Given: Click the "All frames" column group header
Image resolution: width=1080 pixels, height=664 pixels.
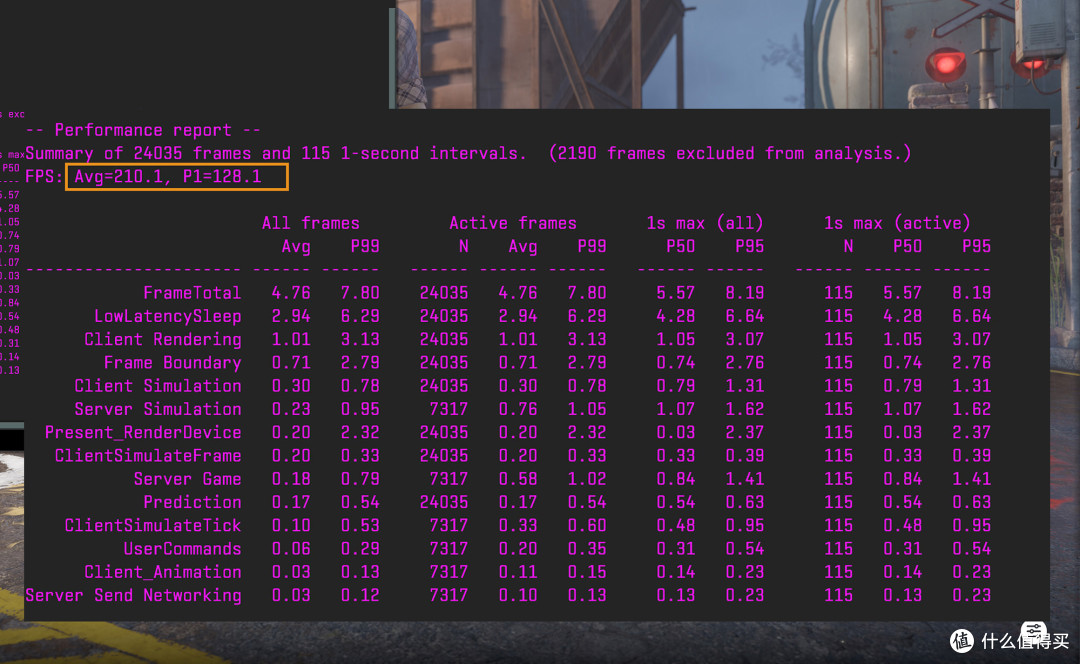Looking at the screenshot, I should (311, 223).
